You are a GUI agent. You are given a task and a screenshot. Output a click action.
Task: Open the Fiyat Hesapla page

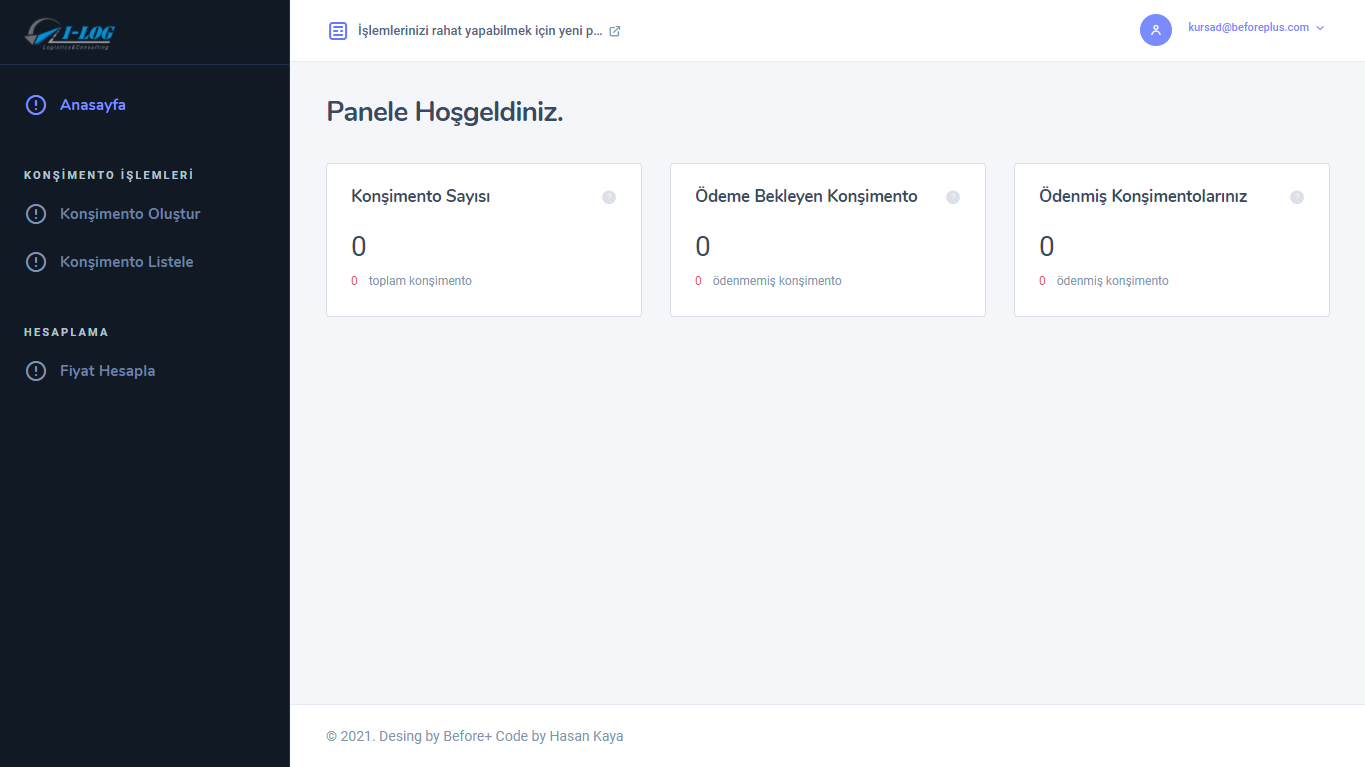click(107, 371)
